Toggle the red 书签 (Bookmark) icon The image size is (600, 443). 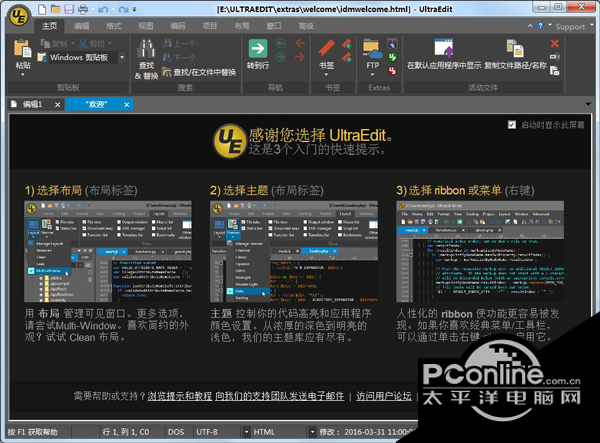[x=326, y=48]
